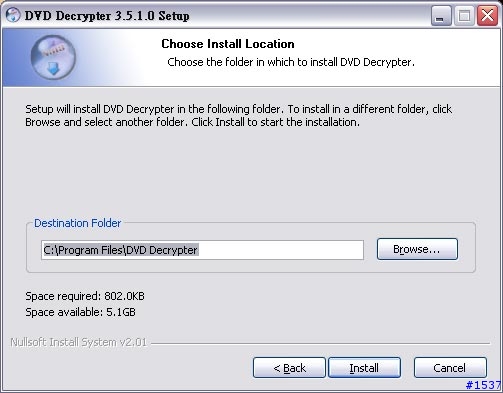Click 'Nullsoft Install System v2.01' label
The image size is (503, 393).
point(79,342)
